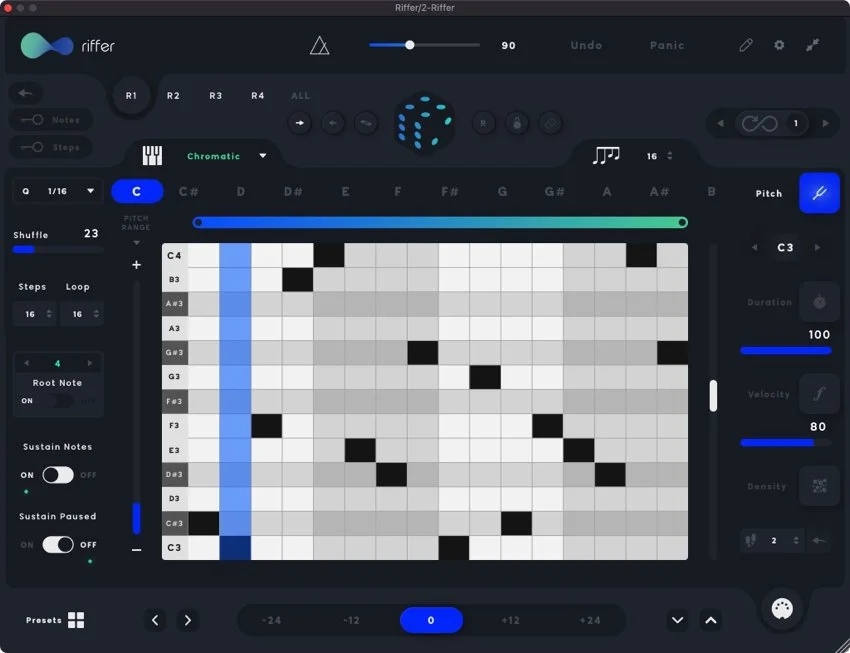This screenshot has height=653, width=850.
Task: Select +12 transpose option
Action: pos(510,620)
